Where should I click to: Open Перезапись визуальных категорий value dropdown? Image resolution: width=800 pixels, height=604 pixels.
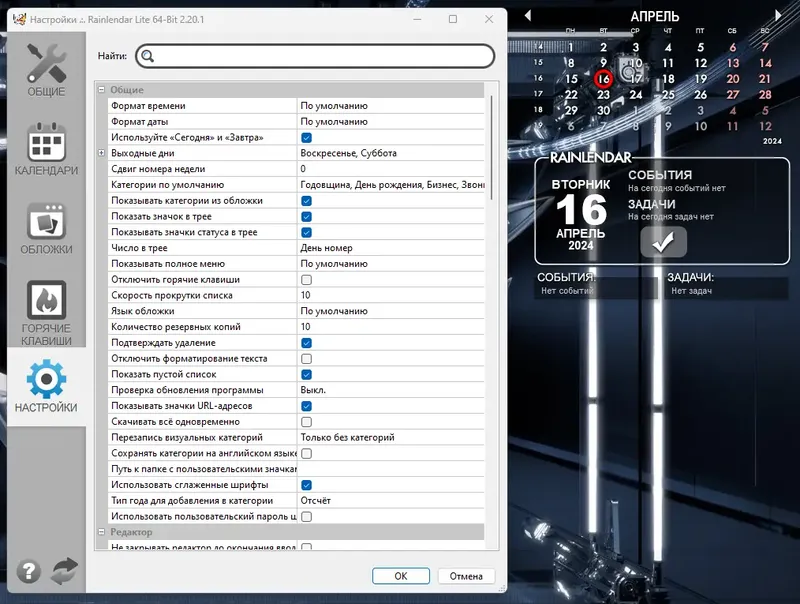click(x=391, y=438)
